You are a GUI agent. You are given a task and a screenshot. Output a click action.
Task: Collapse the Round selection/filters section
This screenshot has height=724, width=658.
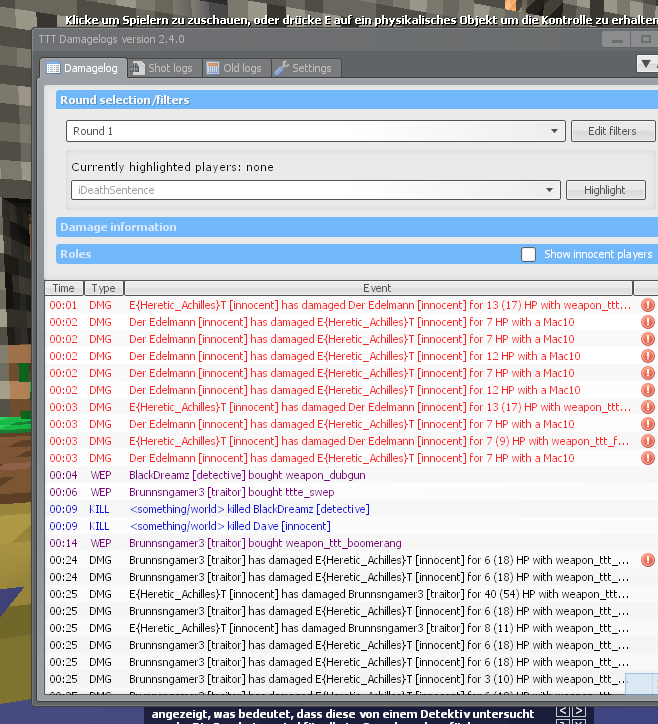124,100
